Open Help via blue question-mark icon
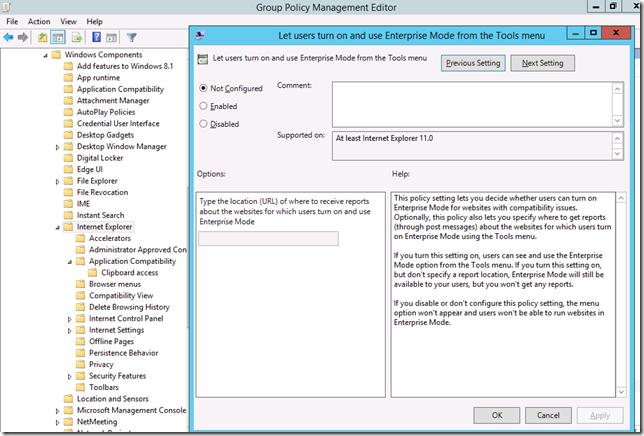The image size is (644, 436). [x=96, y=38]
